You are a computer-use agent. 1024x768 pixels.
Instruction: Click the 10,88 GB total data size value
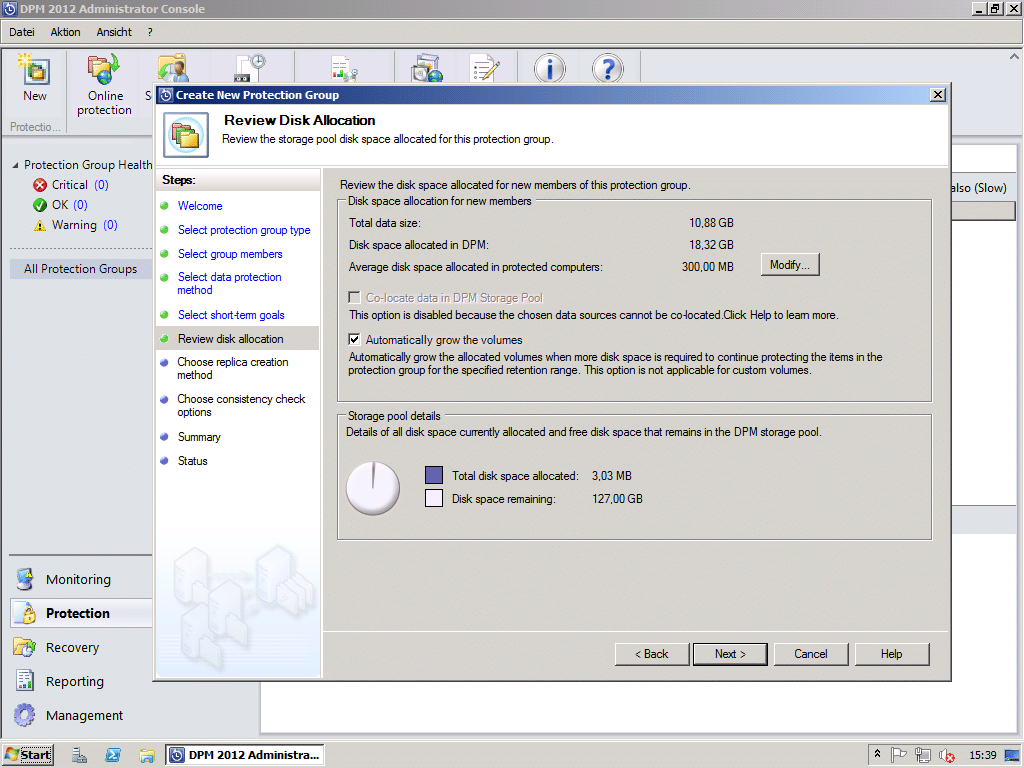point(711,223)
